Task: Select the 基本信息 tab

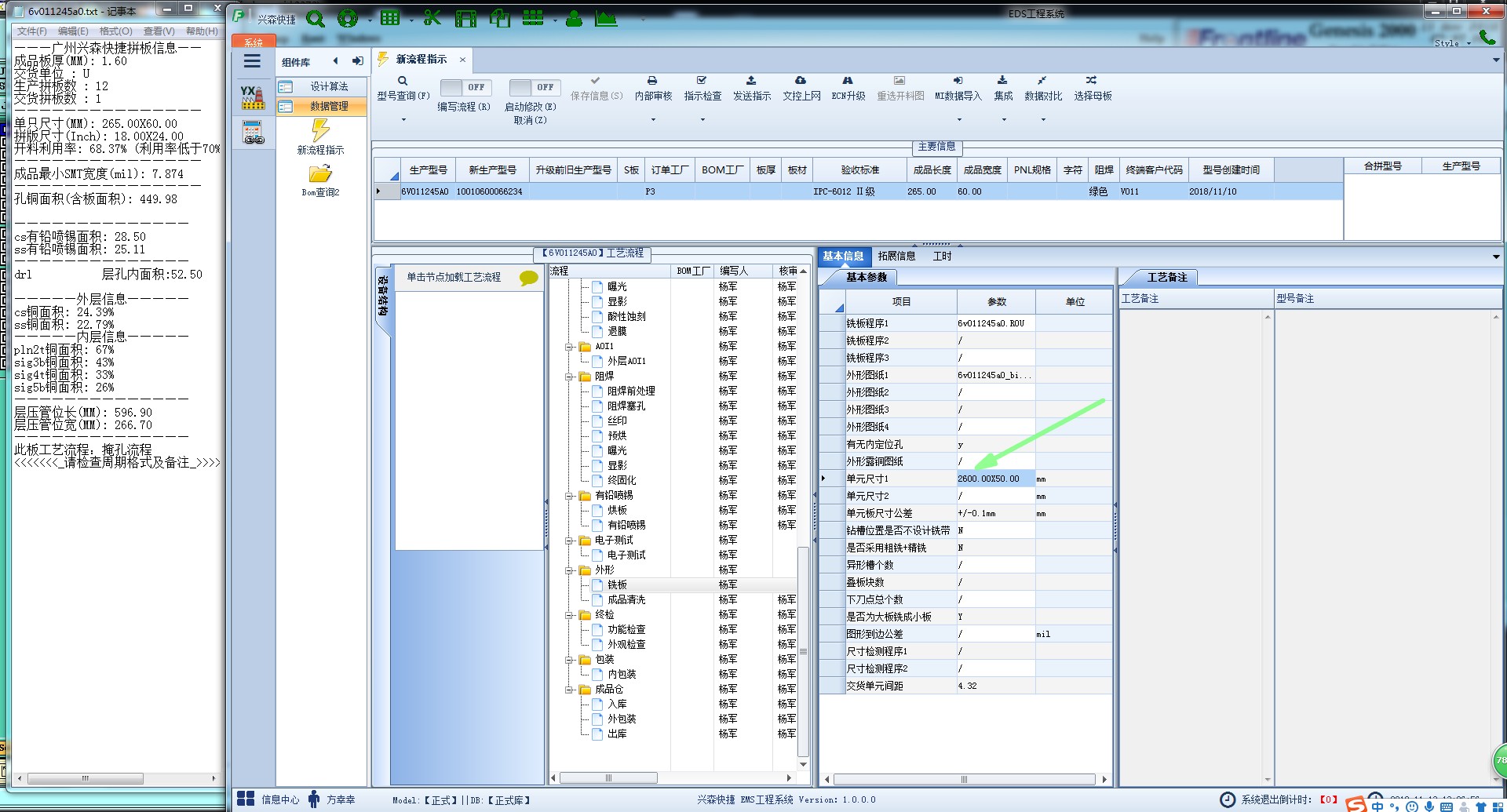Action: click(843, 256)
